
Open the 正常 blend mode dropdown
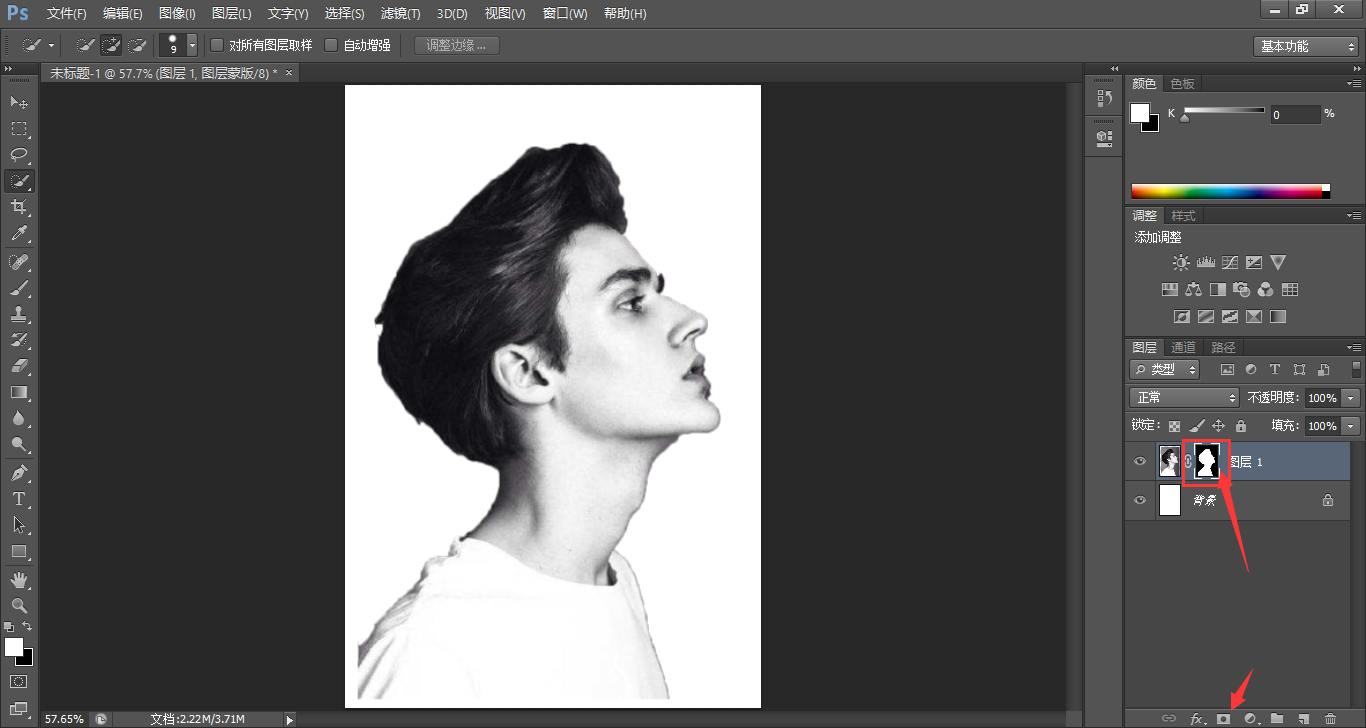[1184, 398]
